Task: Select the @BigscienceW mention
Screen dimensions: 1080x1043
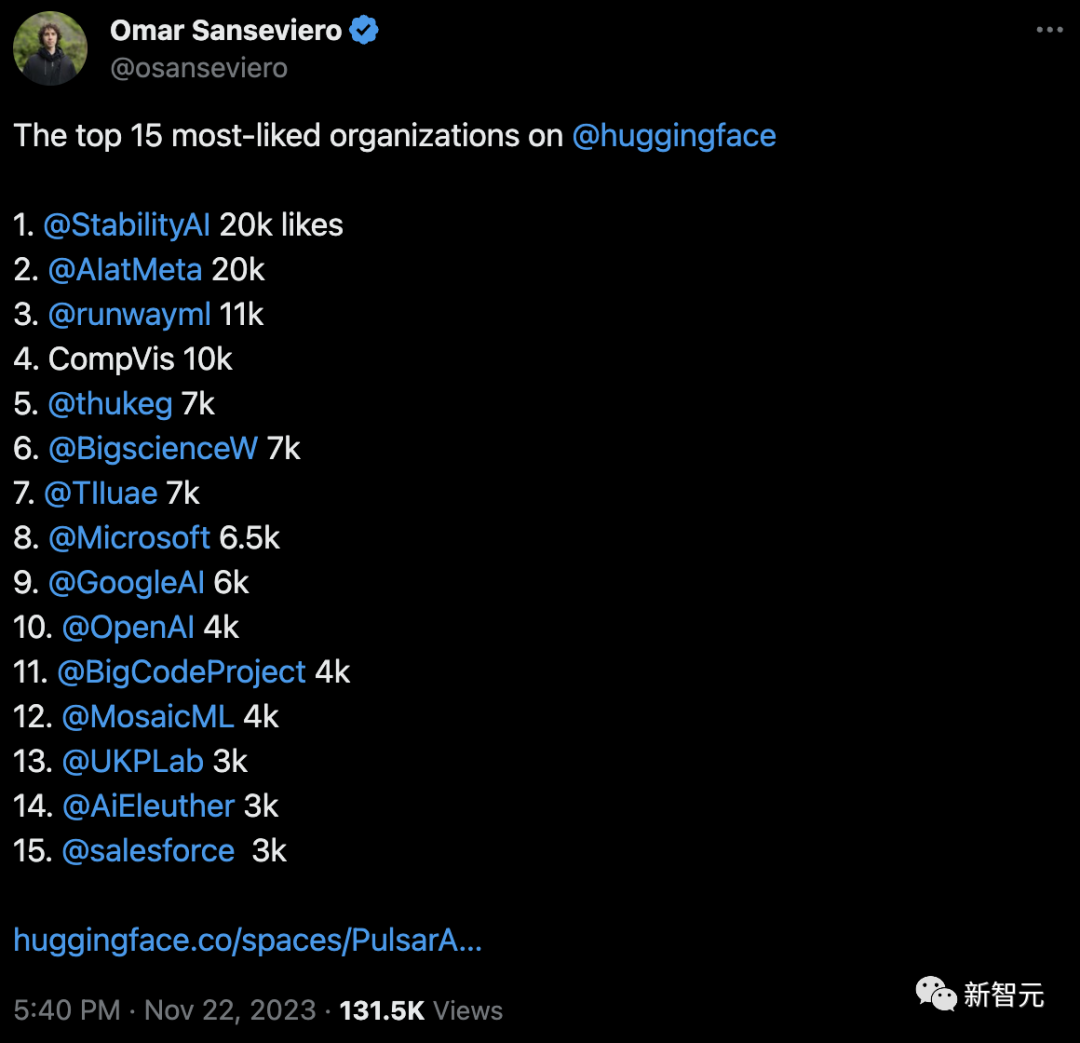Action: [x=153, y=449]
